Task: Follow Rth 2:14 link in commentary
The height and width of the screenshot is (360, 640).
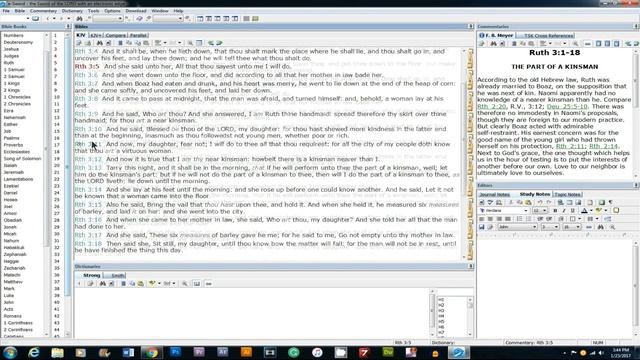Action: 603,146
